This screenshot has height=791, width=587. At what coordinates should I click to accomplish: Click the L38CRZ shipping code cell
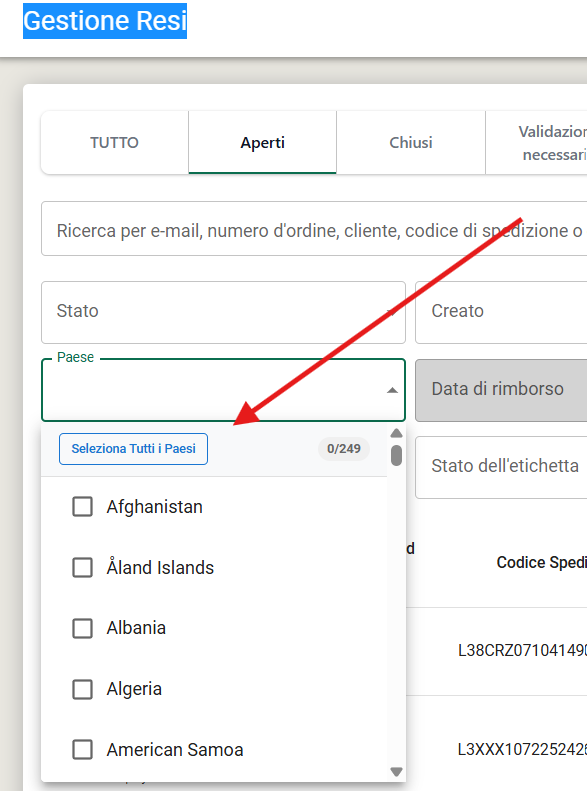click(x=522, y=650)
